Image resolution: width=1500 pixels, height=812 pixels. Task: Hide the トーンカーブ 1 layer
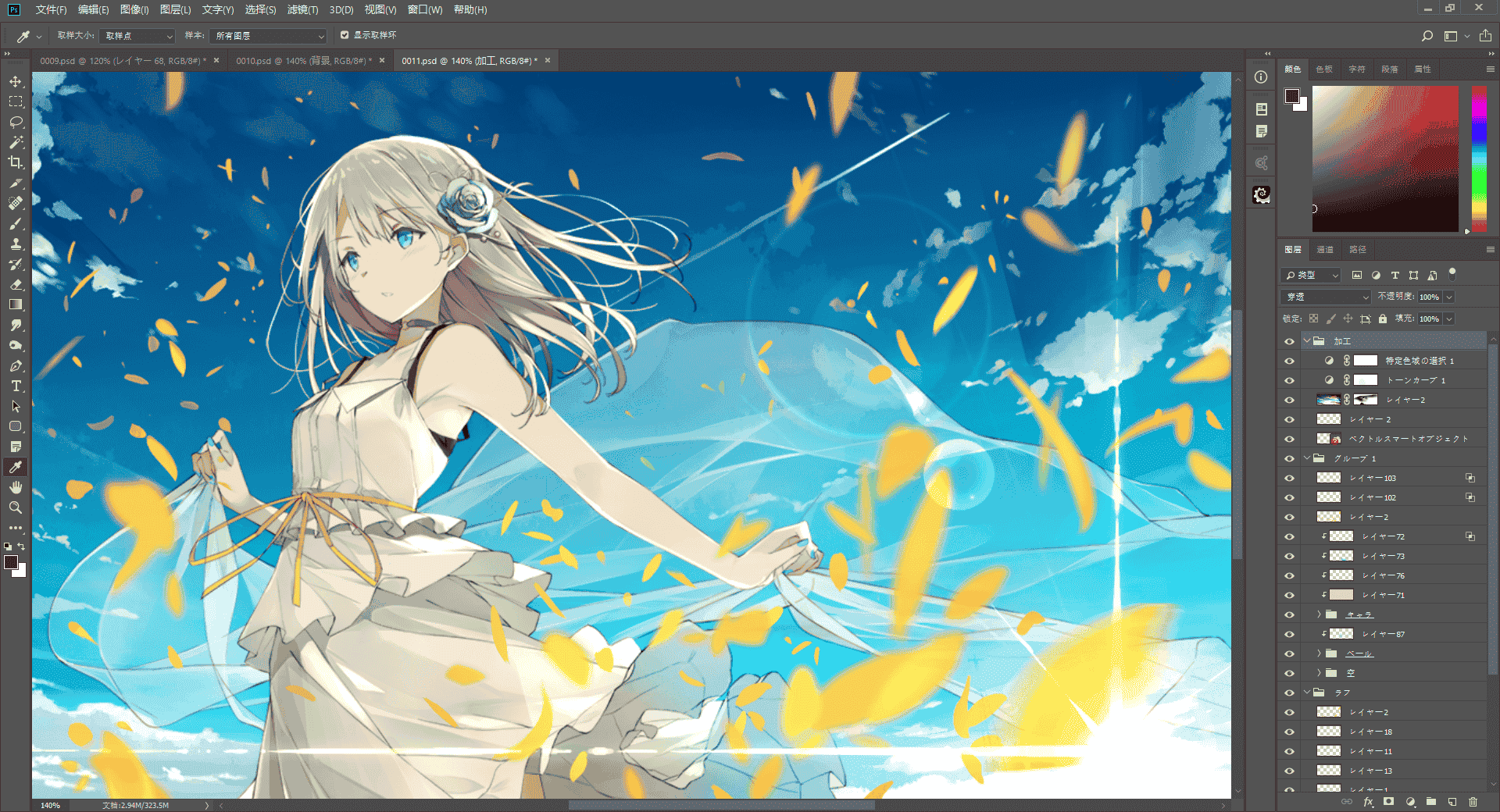(1289, 380)
